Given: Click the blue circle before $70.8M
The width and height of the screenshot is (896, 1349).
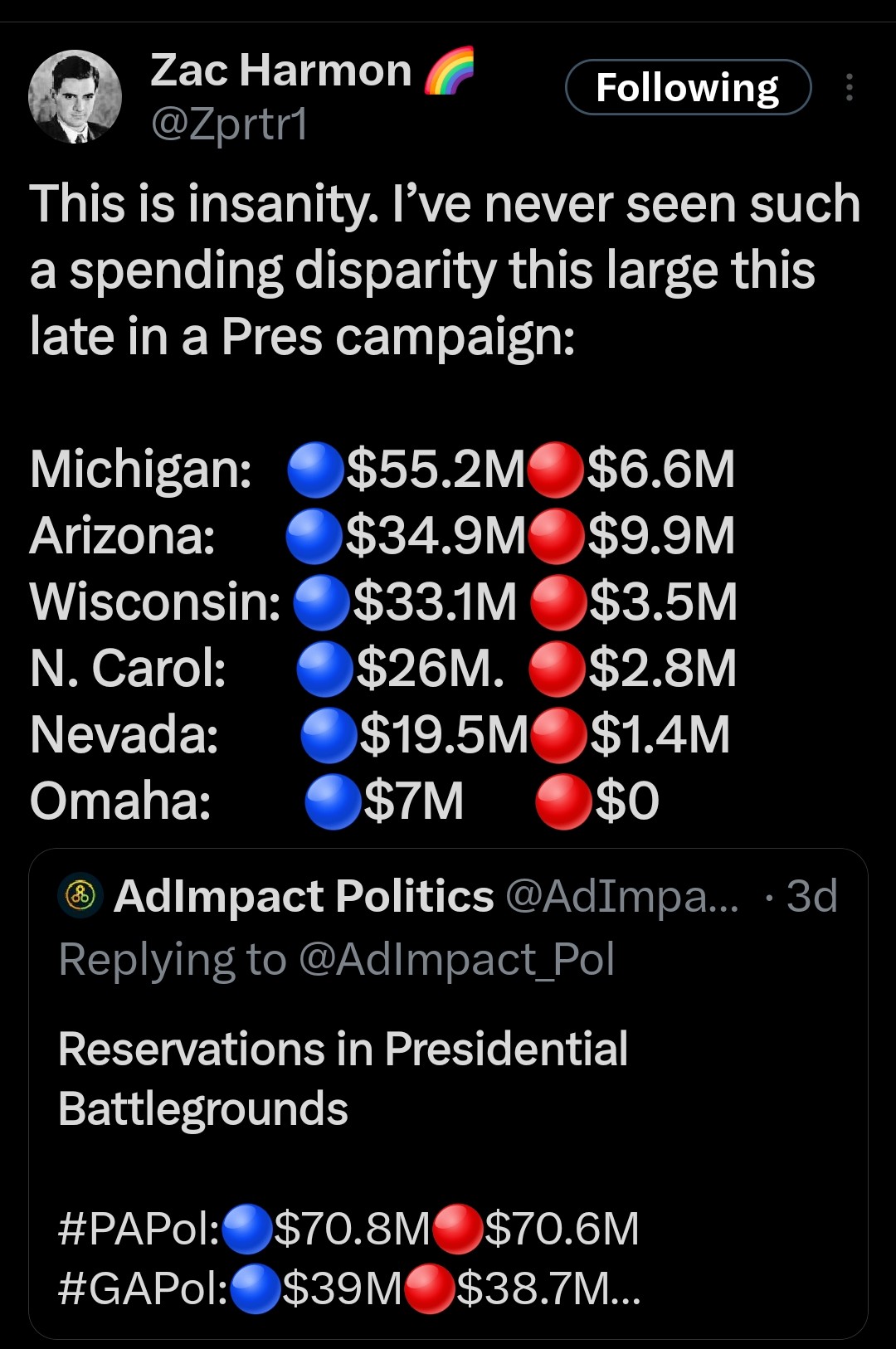Looking at the screenshot, I should (x=247, y=1229).
